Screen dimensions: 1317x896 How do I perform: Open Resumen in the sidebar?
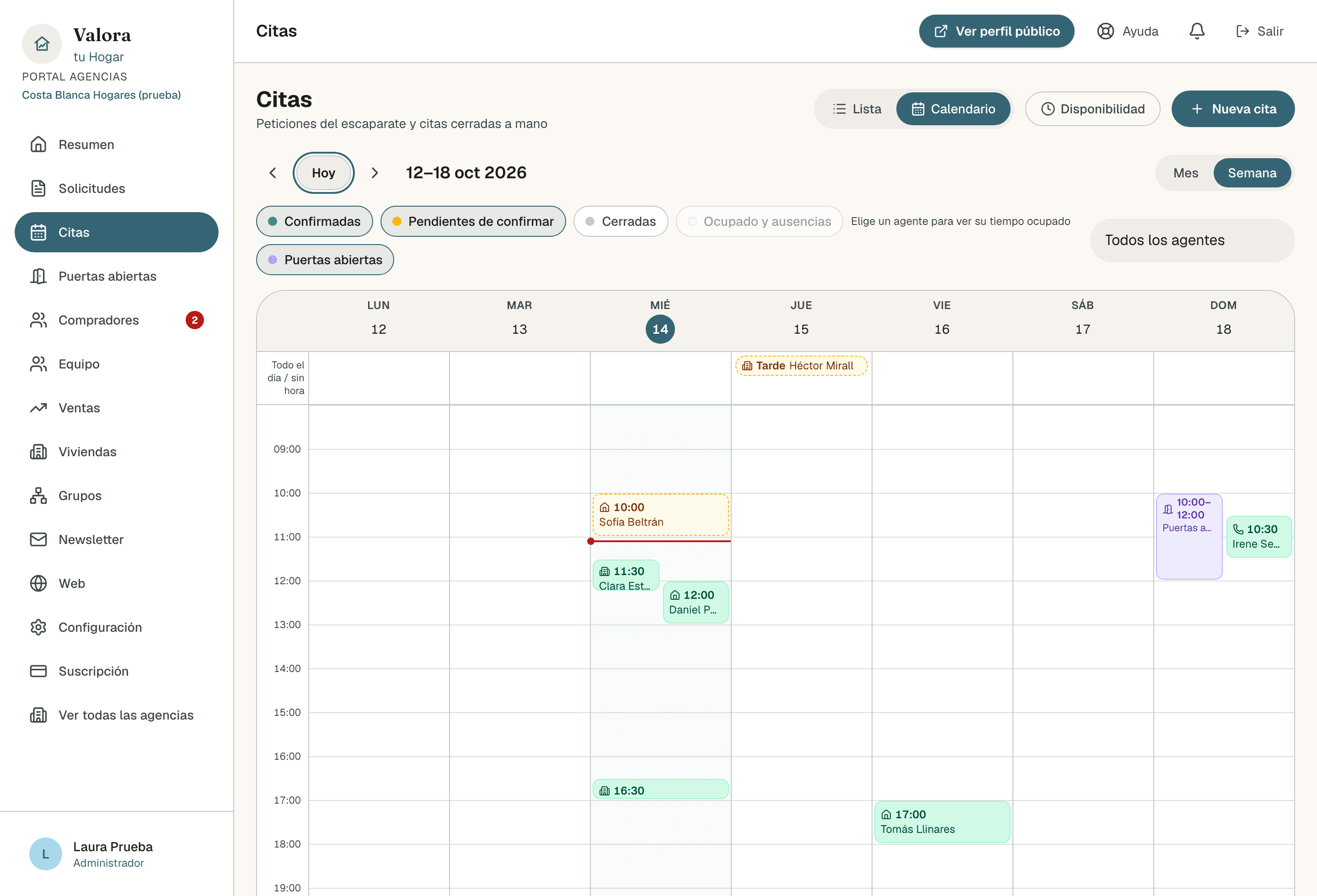click(x=116, y=144)
